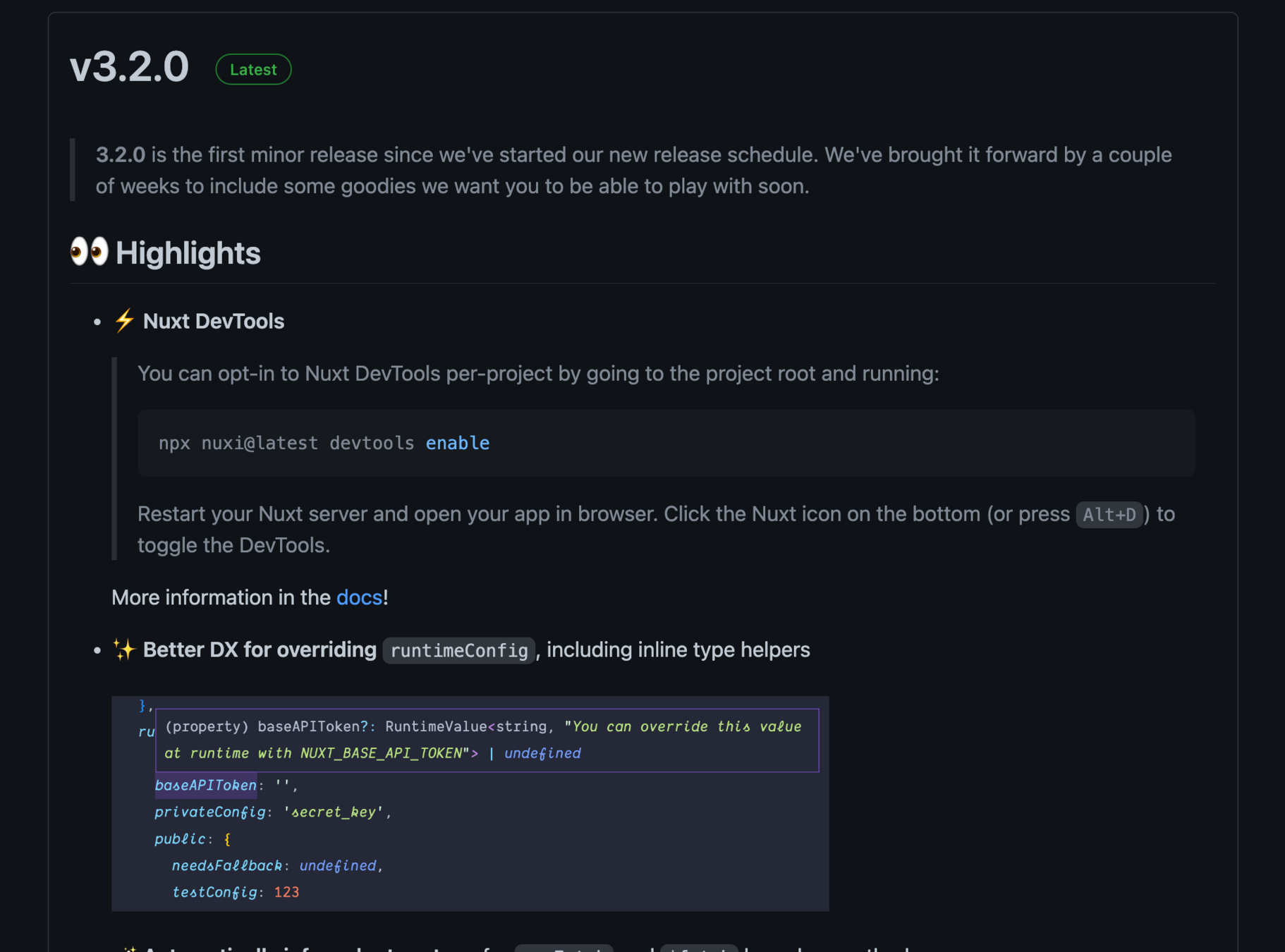Click the Alt+D keyboard shortcut label

1109,514
